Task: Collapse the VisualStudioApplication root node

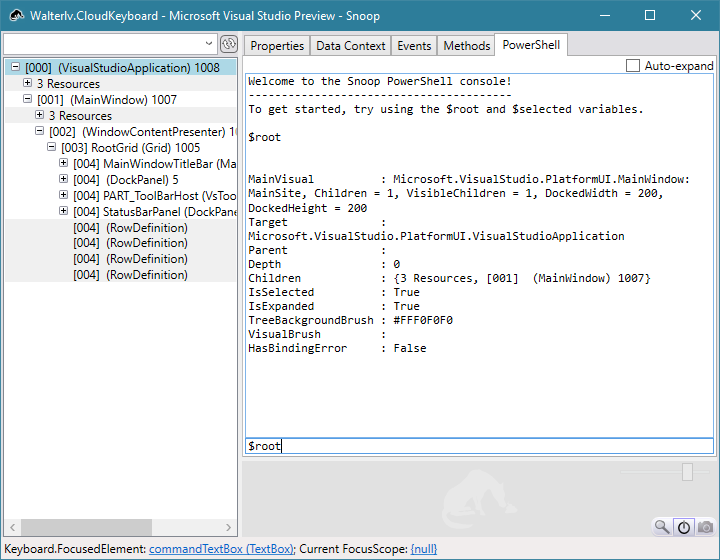Action: [x=15, y=68]
